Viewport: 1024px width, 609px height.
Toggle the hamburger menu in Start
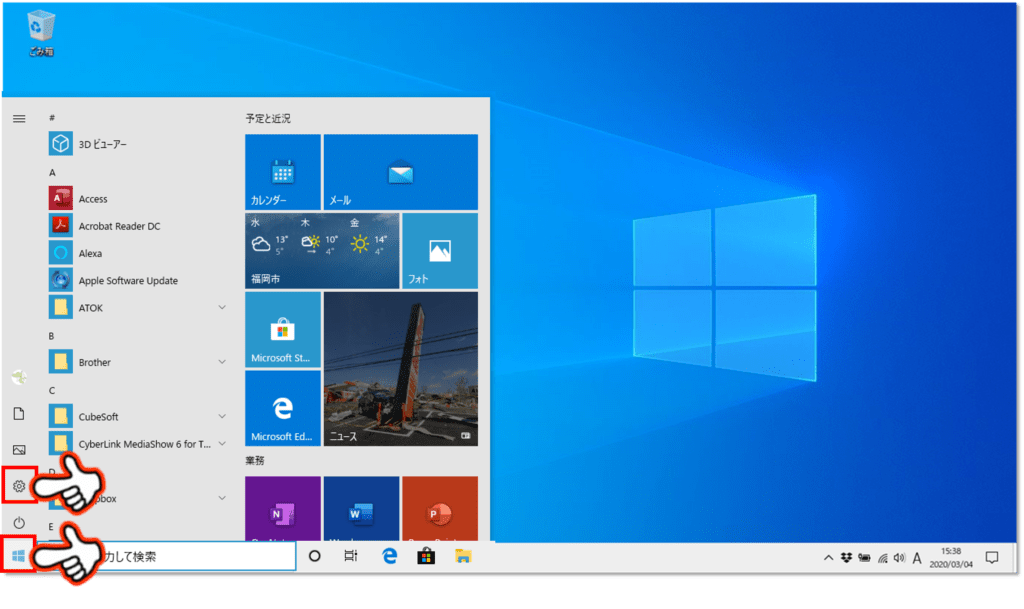pyautogui.click(x=18, y=118)
